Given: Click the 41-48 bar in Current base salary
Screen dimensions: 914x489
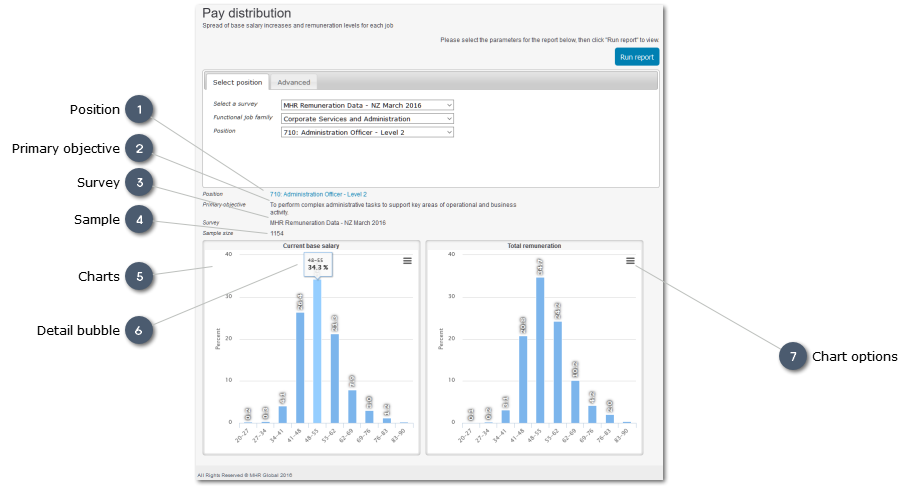Looking at the screenshot, I should point(300,368).
